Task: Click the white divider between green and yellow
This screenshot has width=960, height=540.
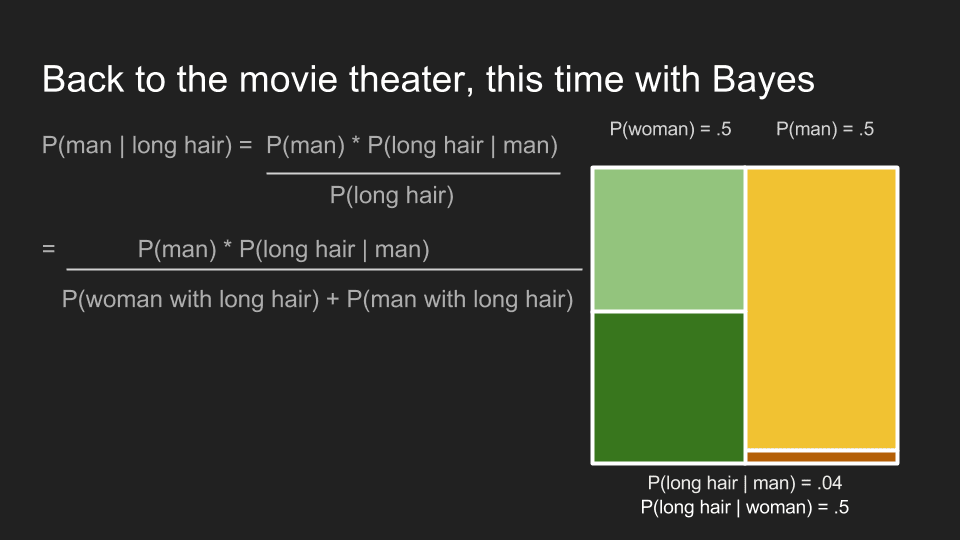Action: pos(745,315)
